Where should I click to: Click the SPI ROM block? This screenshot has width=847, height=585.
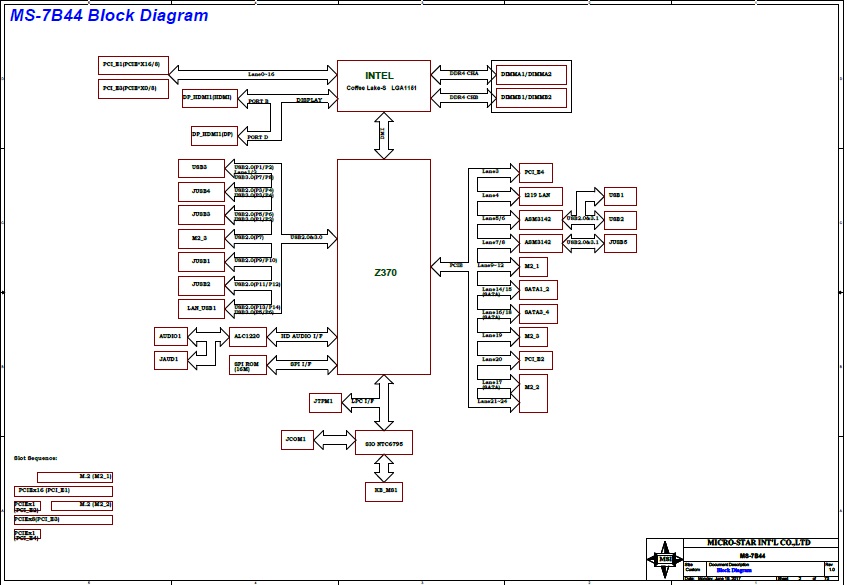246,365
